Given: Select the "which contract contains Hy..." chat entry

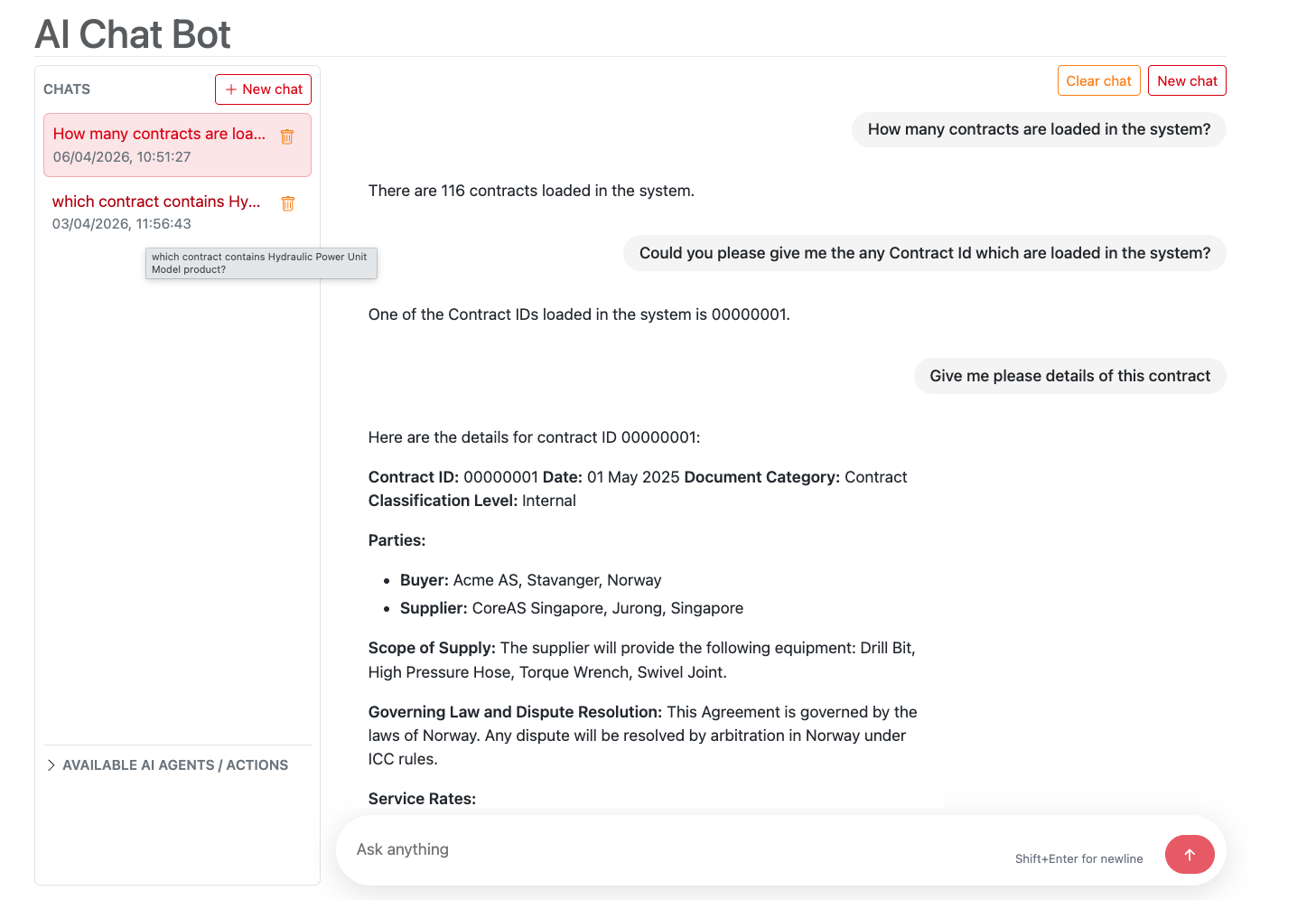Looking at the screenshot, I should 156,202.
